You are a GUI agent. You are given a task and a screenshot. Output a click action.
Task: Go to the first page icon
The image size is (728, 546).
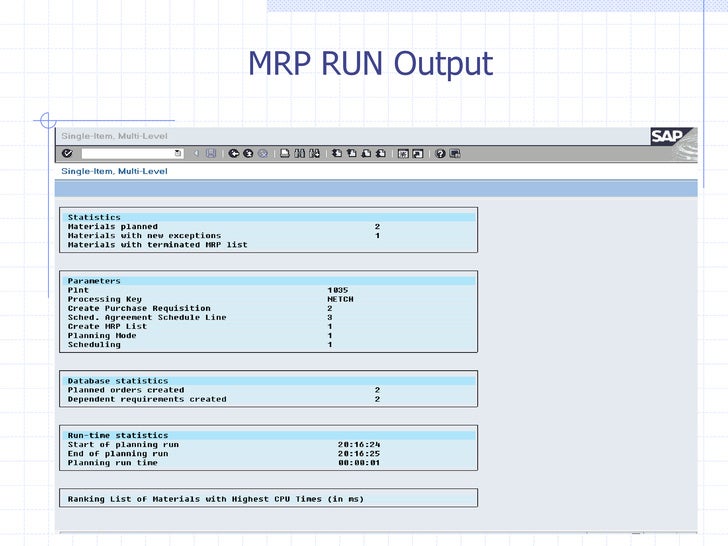pyautogui.click(x=337, y=153)
